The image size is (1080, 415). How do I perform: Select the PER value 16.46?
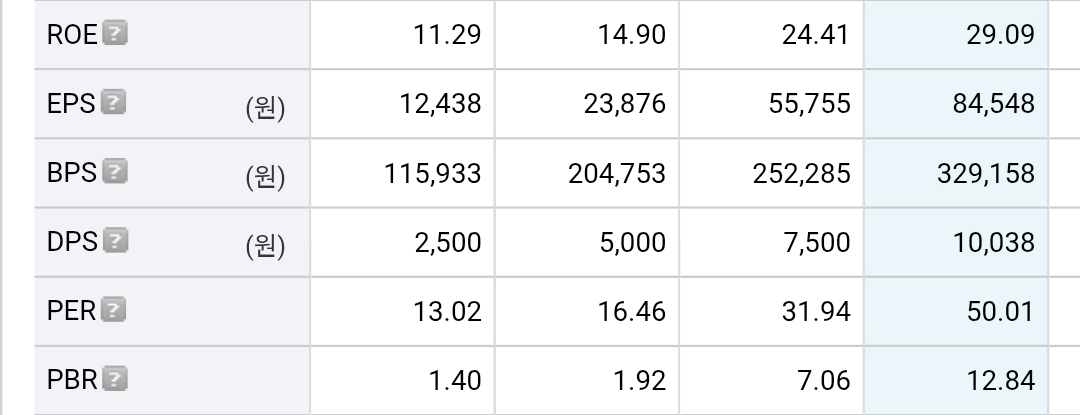[x=632, y=312]
